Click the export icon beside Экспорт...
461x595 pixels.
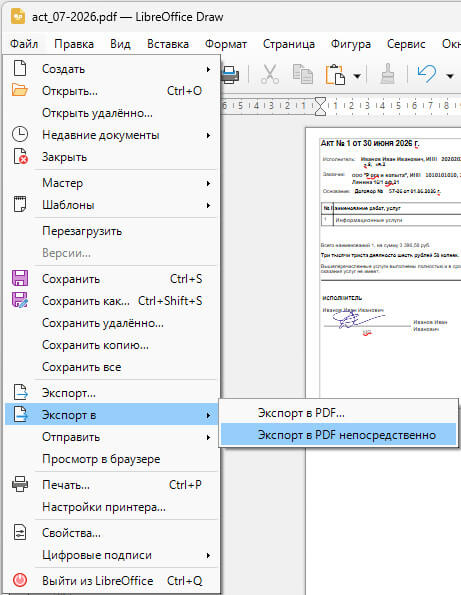[x=20, y=392]
